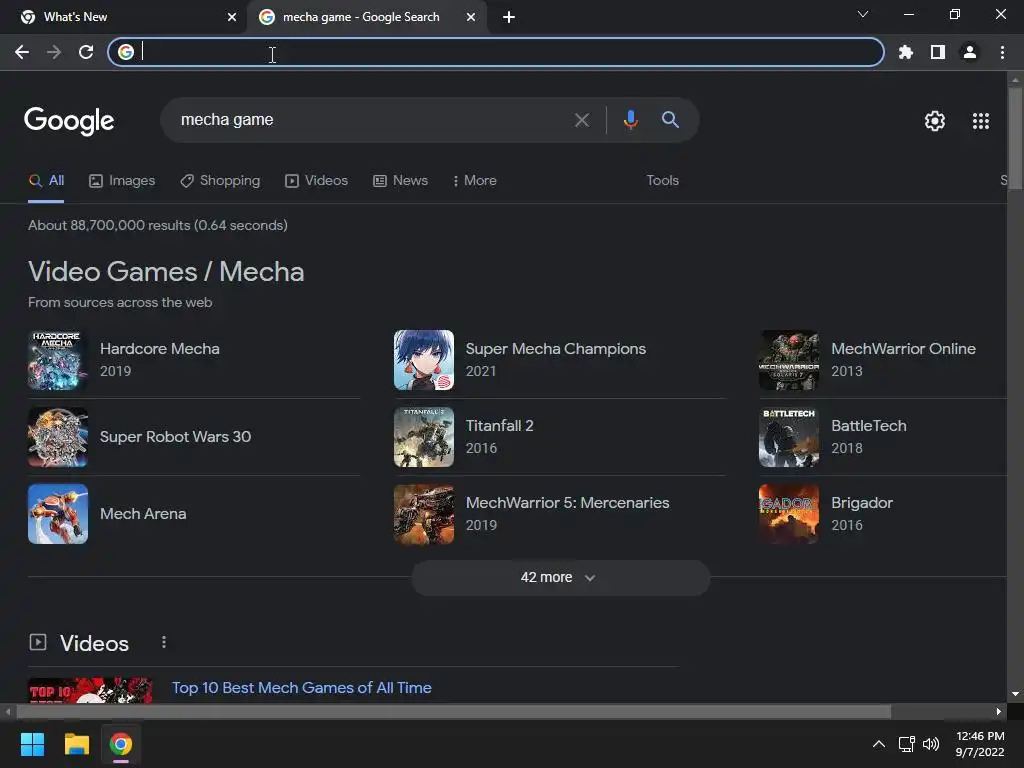Click the Super Mecha Champions title

coord(556,349)
